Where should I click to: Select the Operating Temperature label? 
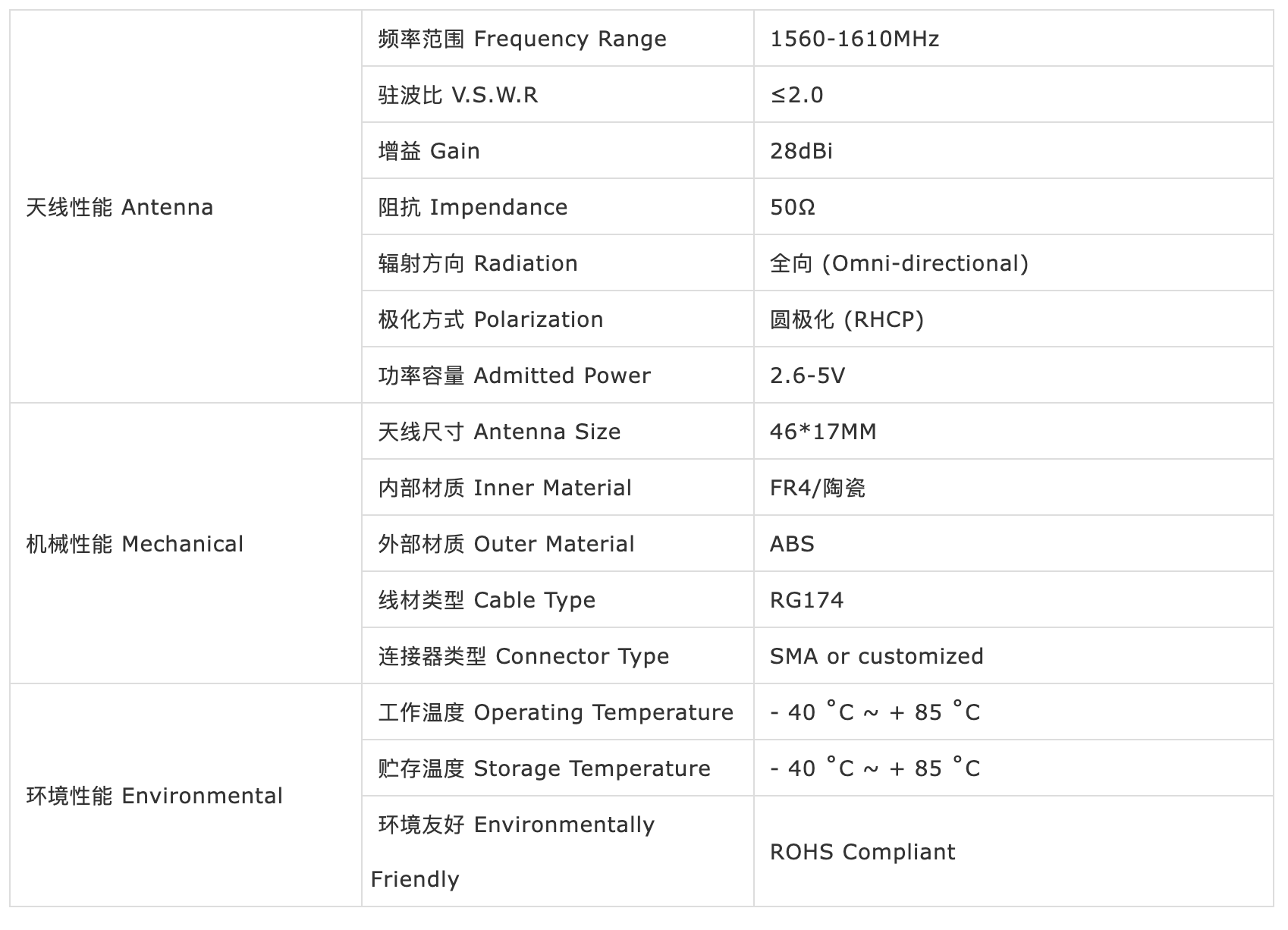coord(555,712)
